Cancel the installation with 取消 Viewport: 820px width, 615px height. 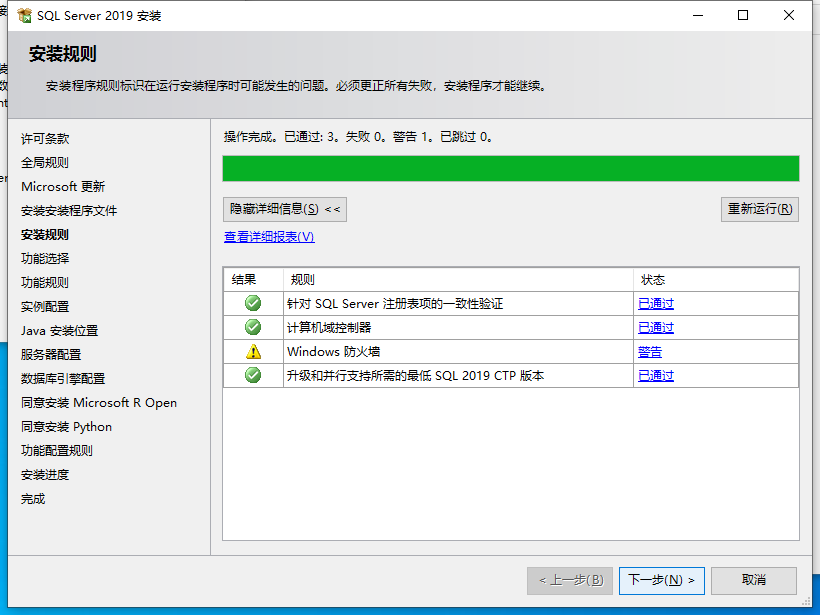(754, 580)
